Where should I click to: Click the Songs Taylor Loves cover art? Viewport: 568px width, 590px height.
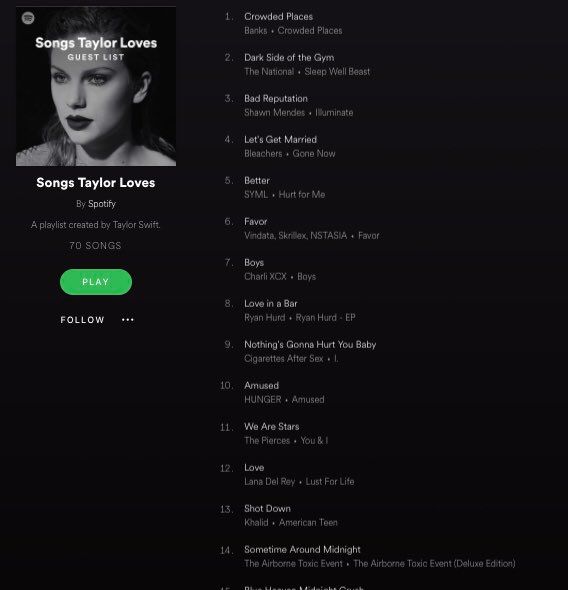(96, 86)
